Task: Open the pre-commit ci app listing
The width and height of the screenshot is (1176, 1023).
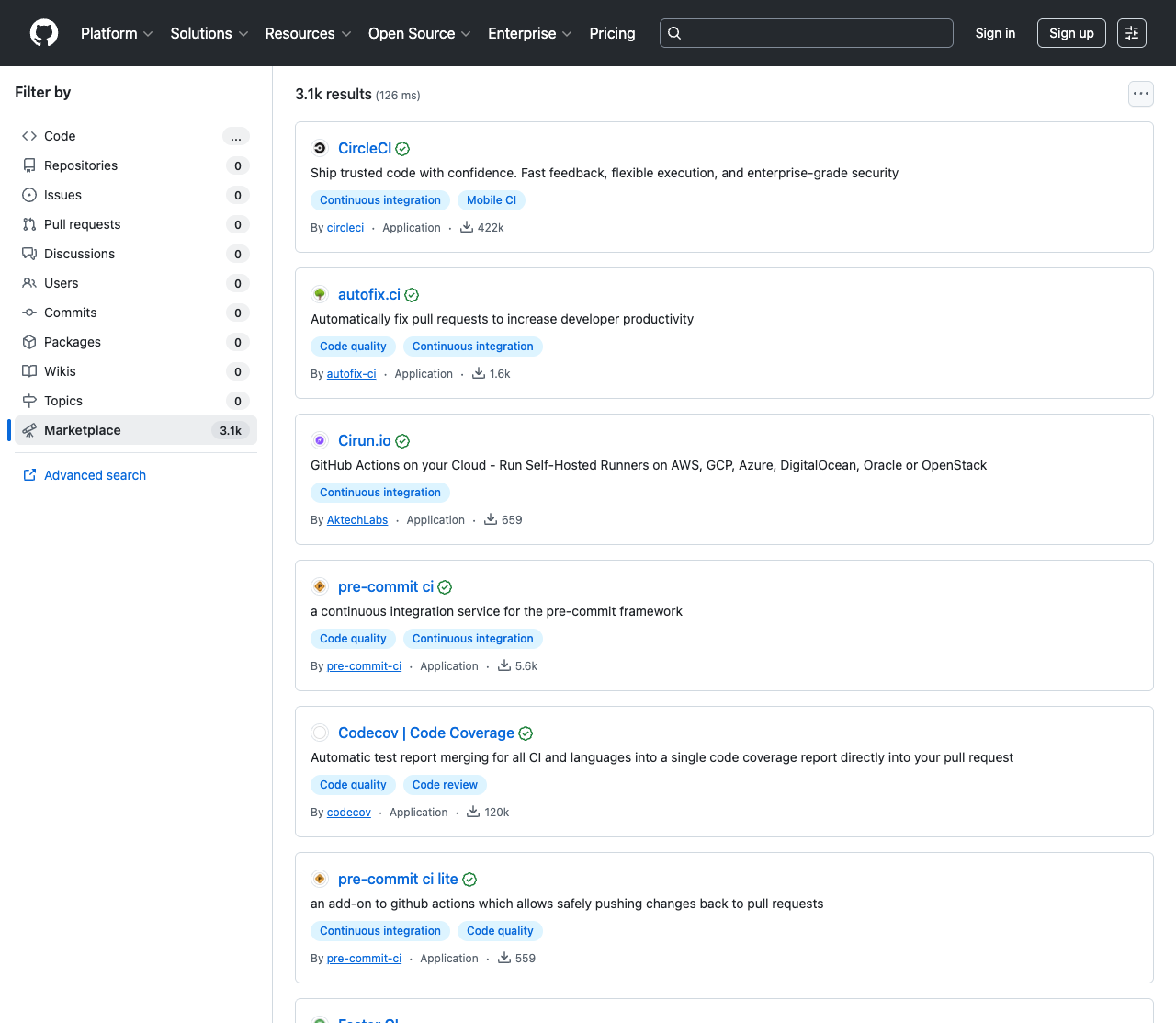Action: [386, 586]
